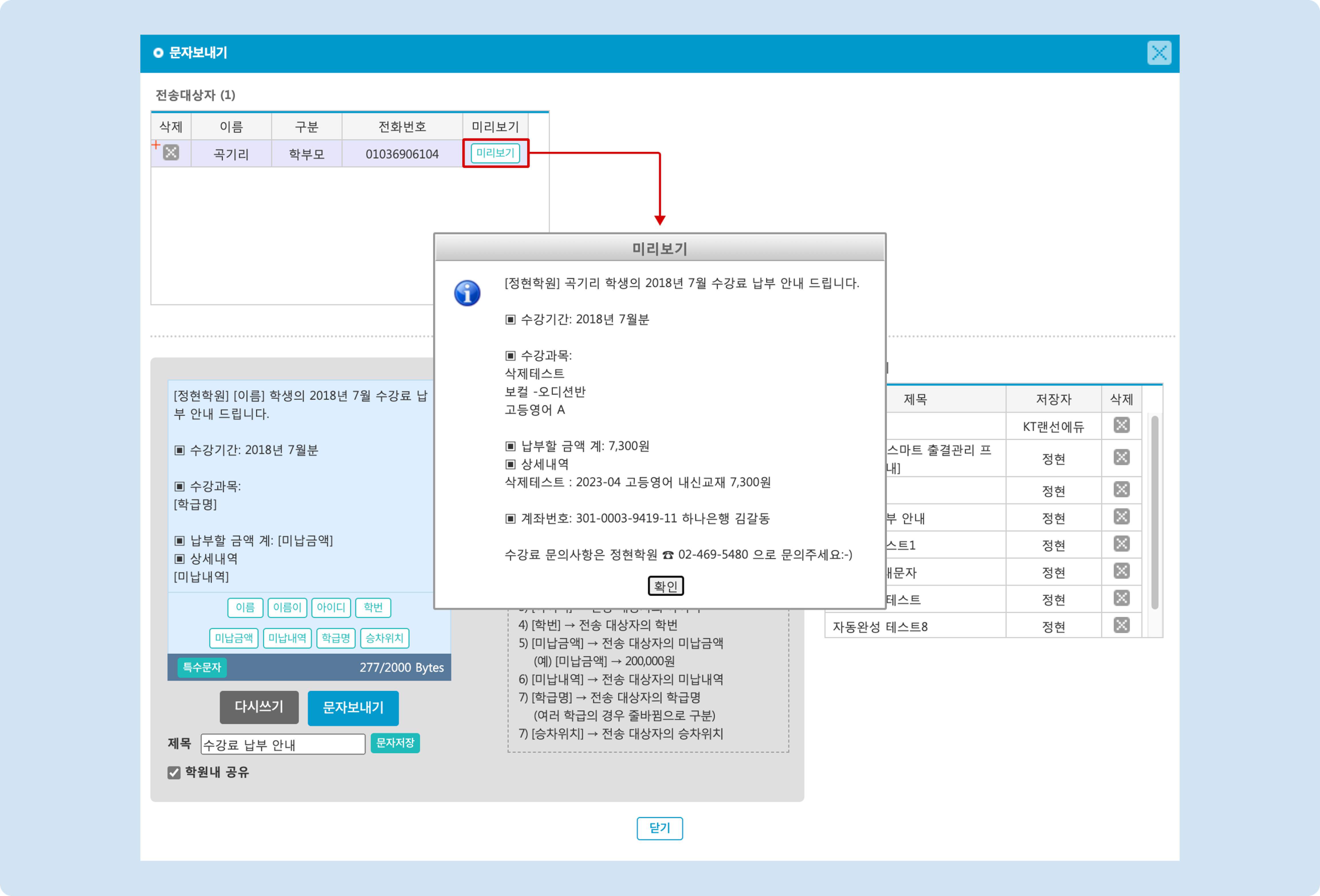Click the blue info icon in preview
The image size is (1320, 896).
point(467,294)
